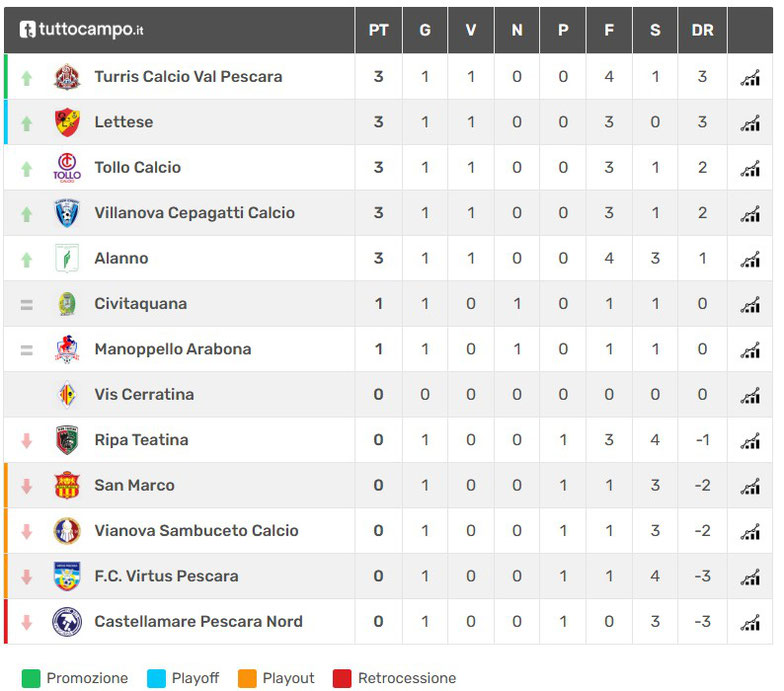The height and width of the screenshot is (691, 784).
Task: Click the F.C. Virtus Pescara crest
Action: [67, 577]
